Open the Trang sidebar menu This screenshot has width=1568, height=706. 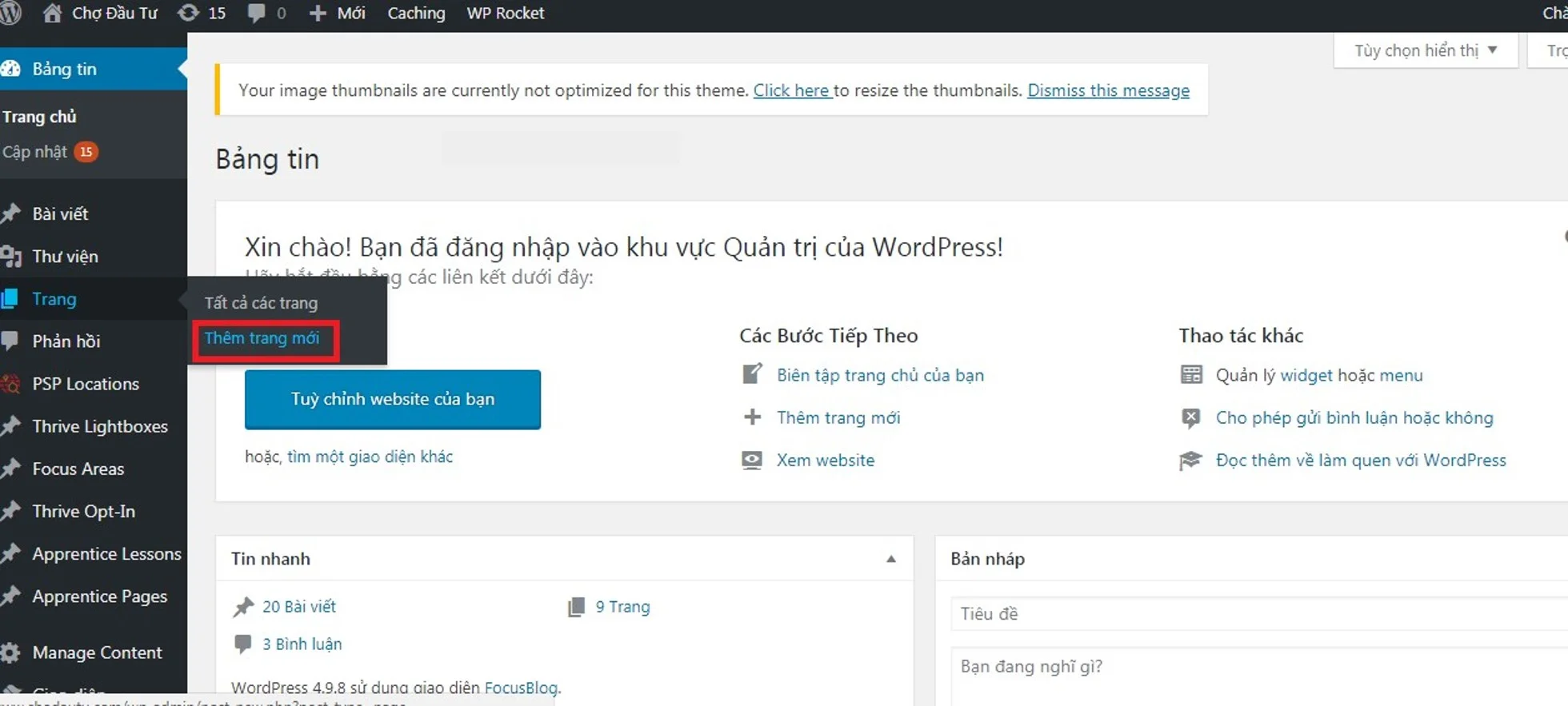coord(54,299)
